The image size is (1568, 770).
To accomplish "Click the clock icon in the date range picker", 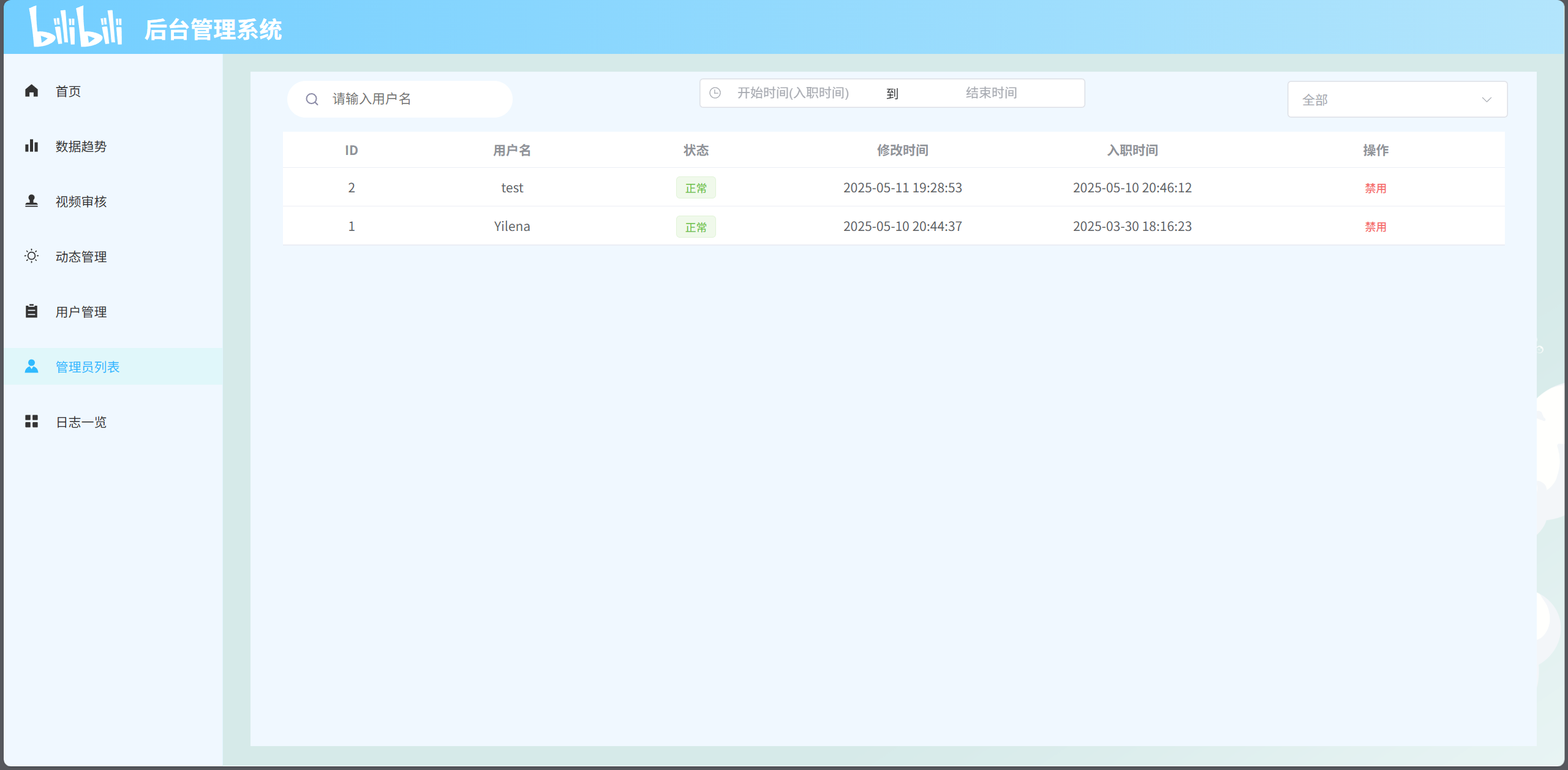I will coord(715,93).
